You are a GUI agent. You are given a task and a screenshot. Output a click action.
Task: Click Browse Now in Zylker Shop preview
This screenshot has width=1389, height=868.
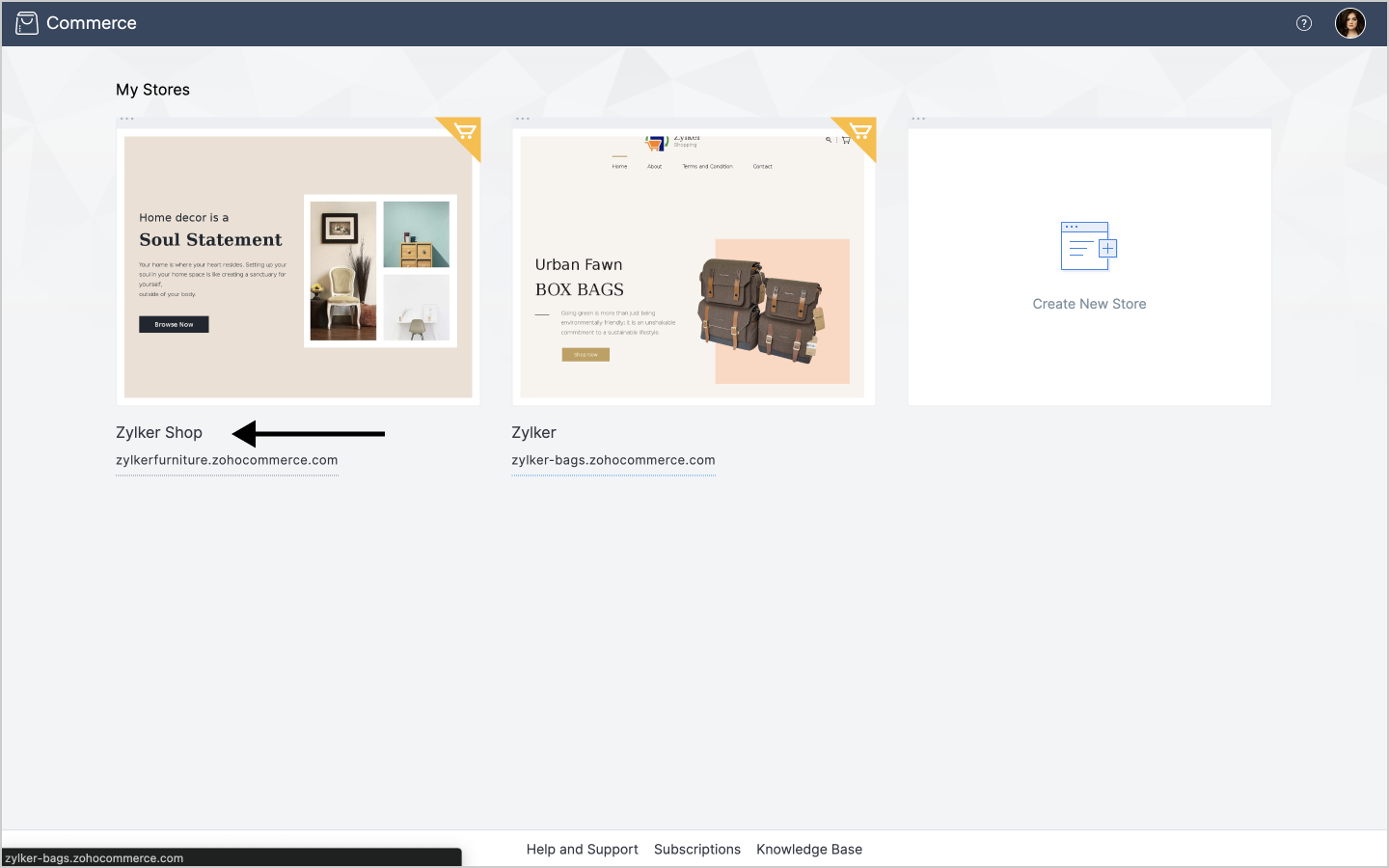[x=174, y=325]
